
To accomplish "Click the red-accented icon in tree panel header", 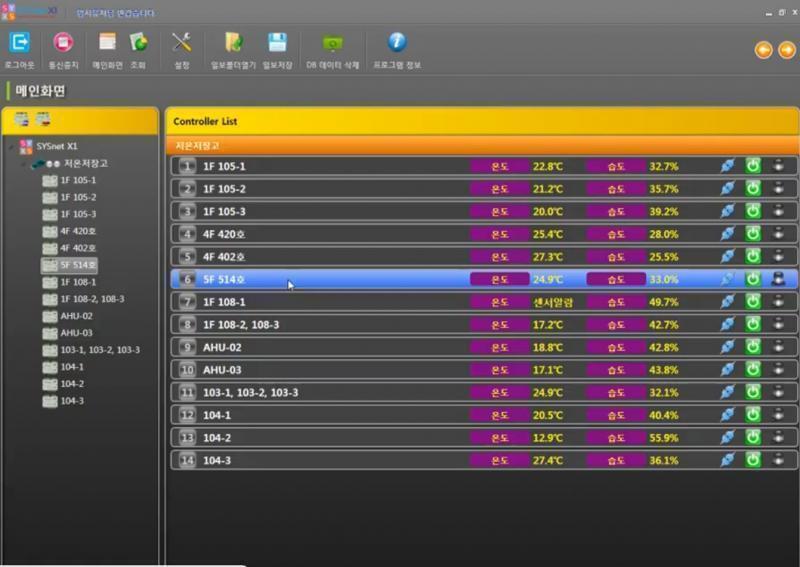I will [43, 119].
